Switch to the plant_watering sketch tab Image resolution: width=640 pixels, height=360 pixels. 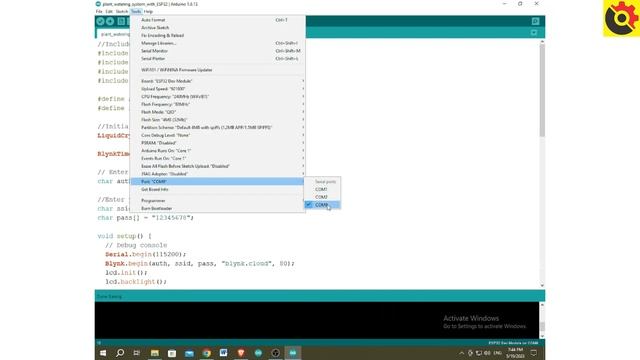click(x=113, y=34)
